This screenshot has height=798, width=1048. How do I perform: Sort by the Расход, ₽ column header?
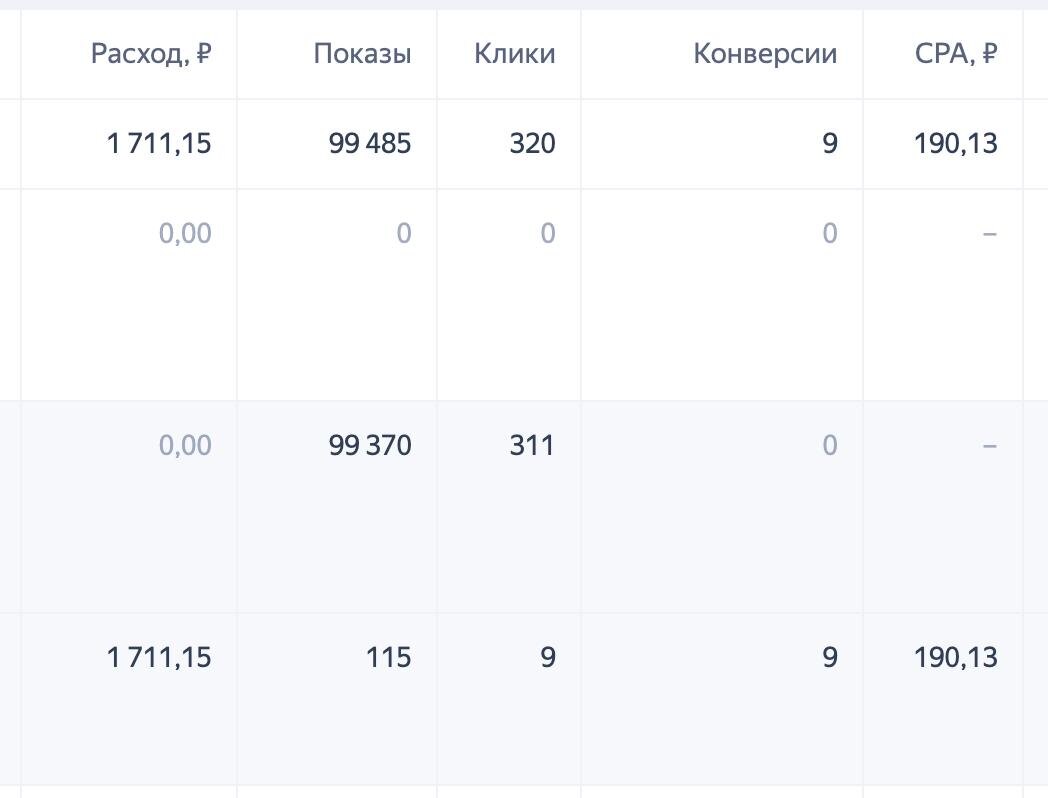coord(151,54)
